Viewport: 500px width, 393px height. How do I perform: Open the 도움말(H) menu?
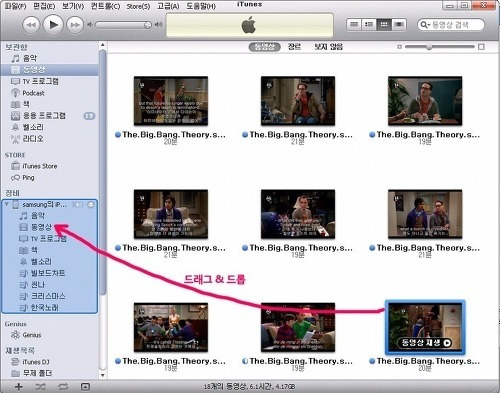click(201, 6)
